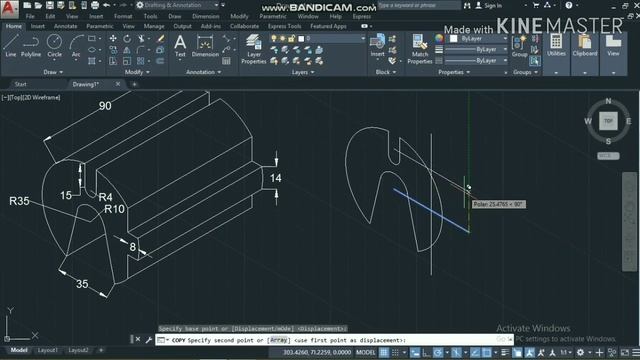This screenshot has width=640, height=360.
Task: Expand the Modify panel dropdown
Action: point(137,72)
